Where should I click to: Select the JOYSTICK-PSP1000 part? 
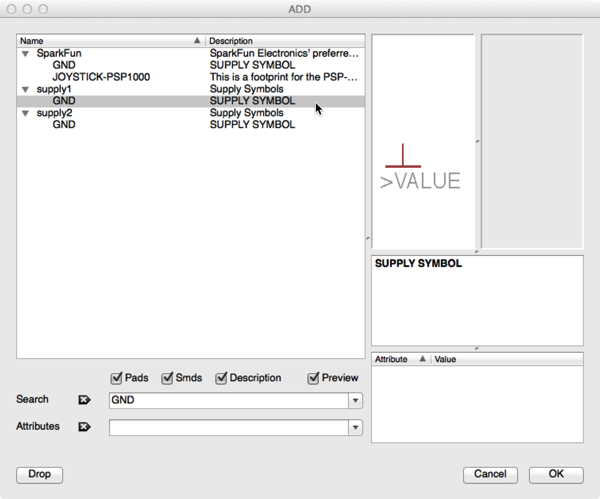[x=191, y=77]
